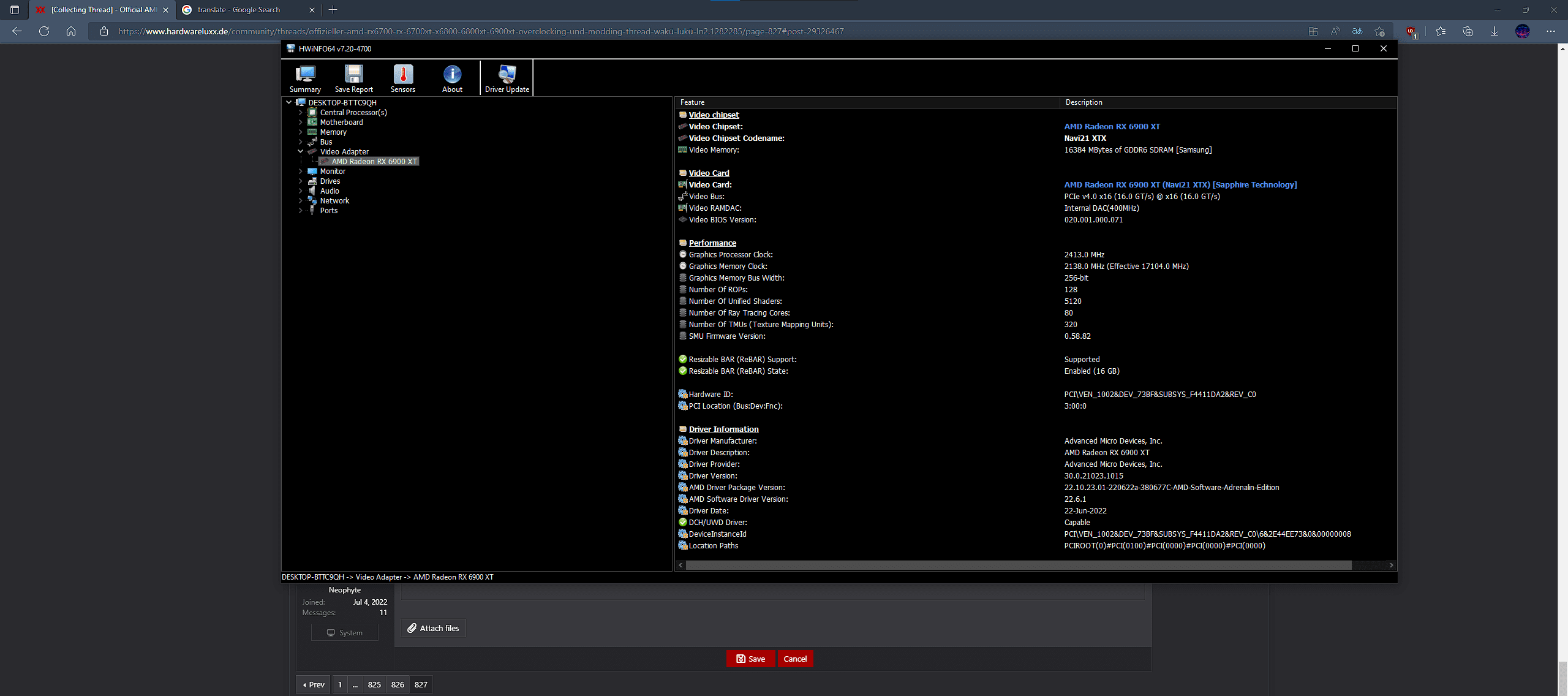The height and width of the screenshot is (696, 1568).
Task: Click the Attach files button
Action: pyautogui.click(x=434, y=628)
